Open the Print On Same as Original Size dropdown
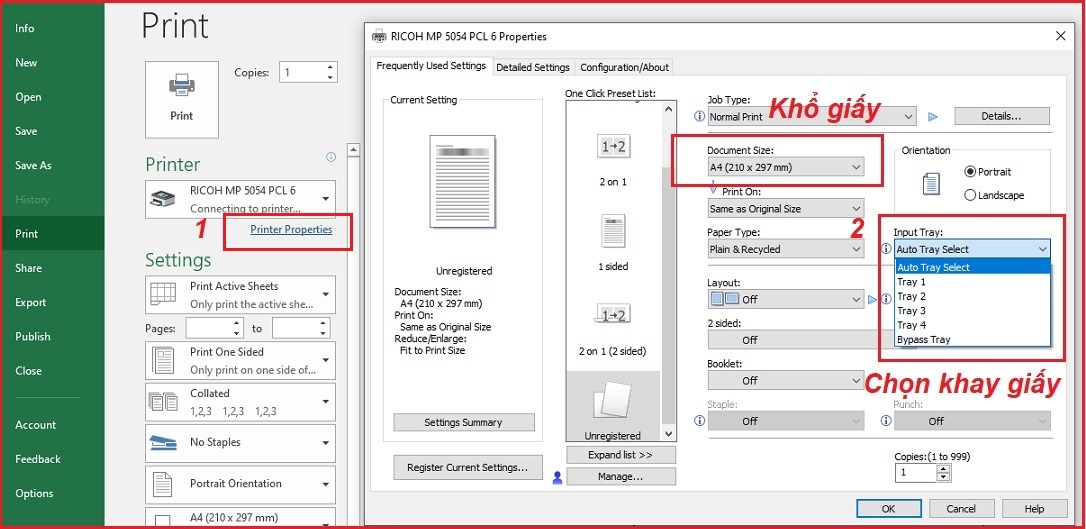Image resolution: width=1086 pixels, height=529 pixels. click(x=785, y=208)
